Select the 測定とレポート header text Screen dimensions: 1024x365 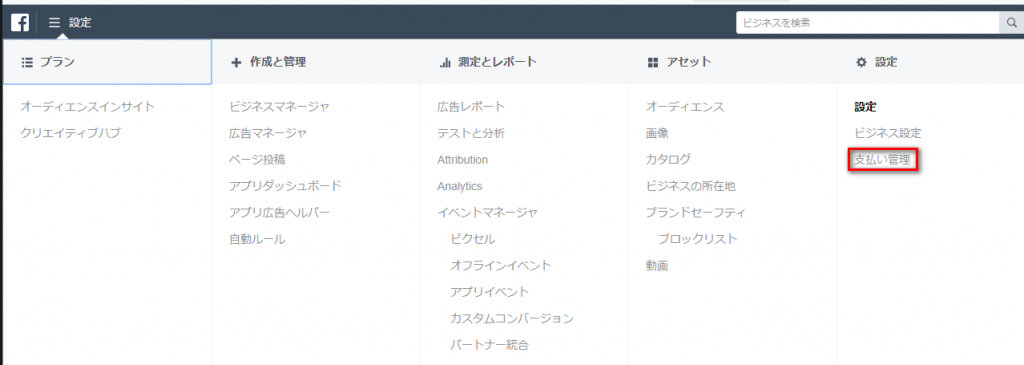coord(497,62)
